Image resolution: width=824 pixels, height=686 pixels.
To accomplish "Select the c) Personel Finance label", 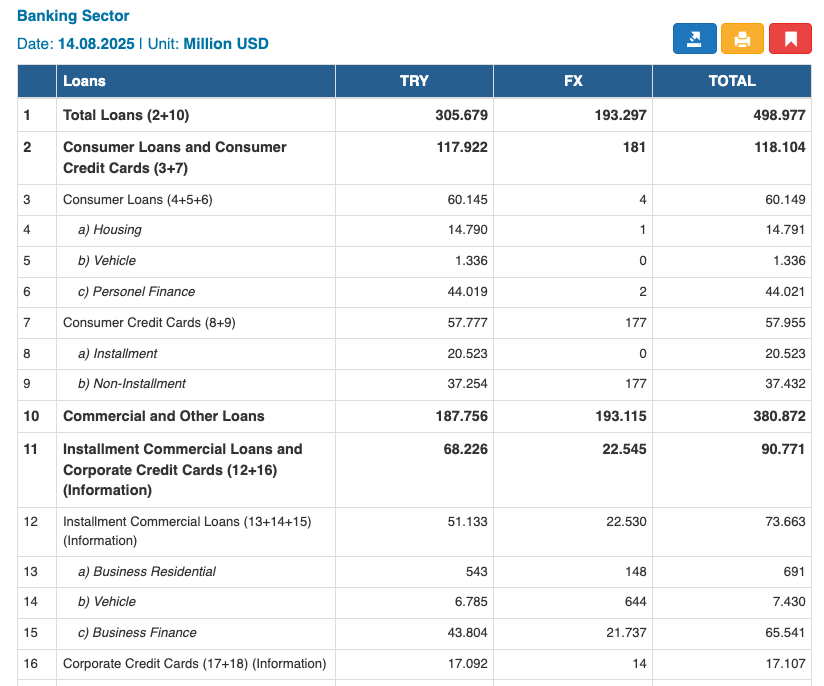I will point(136,292).
